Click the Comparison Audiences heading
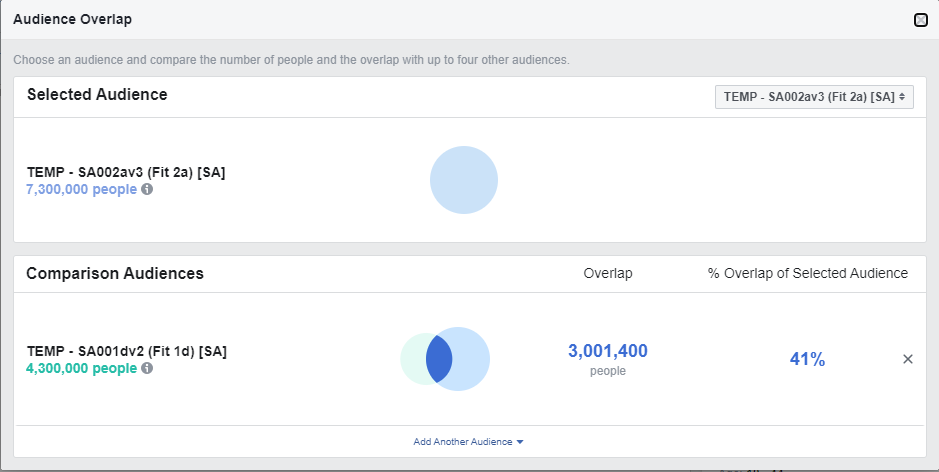Image resolution: width=939 pixels, height=472 pixels. point(115,273)
